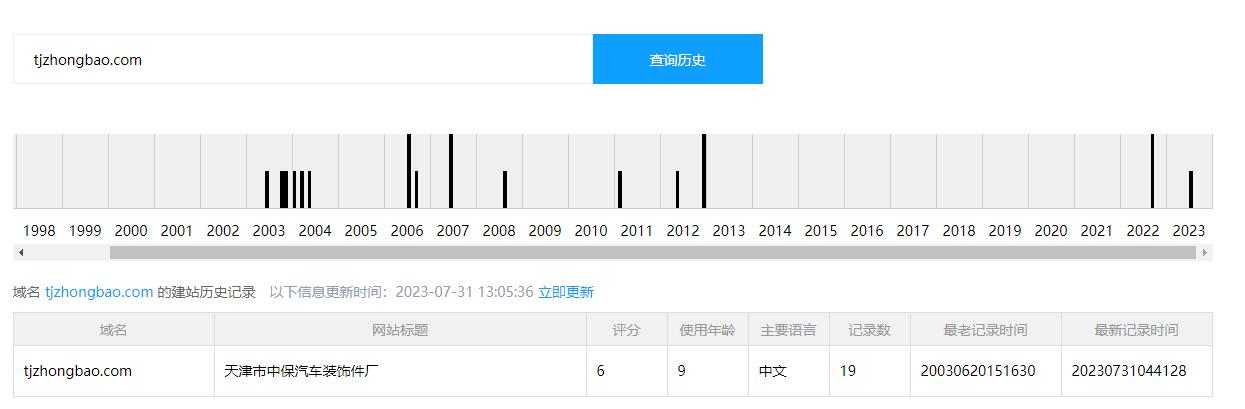Select the tall snapshot bar at end of 2012

[x=704, y=171]
